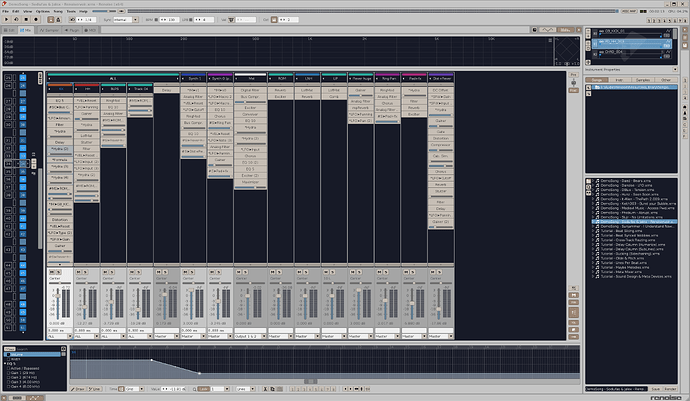Screen dimensions: 690x401
Task: Select the Line tool in automation editor
Action: pos(95,389)
